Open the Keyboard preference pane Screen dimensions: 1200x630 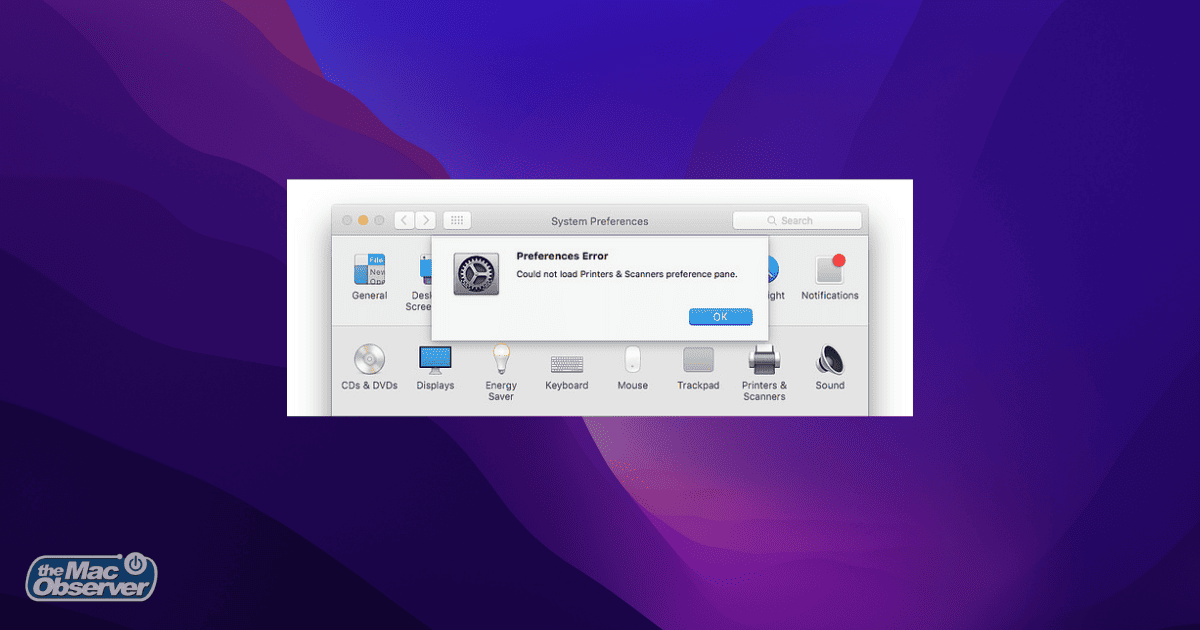tap(566, 361)
